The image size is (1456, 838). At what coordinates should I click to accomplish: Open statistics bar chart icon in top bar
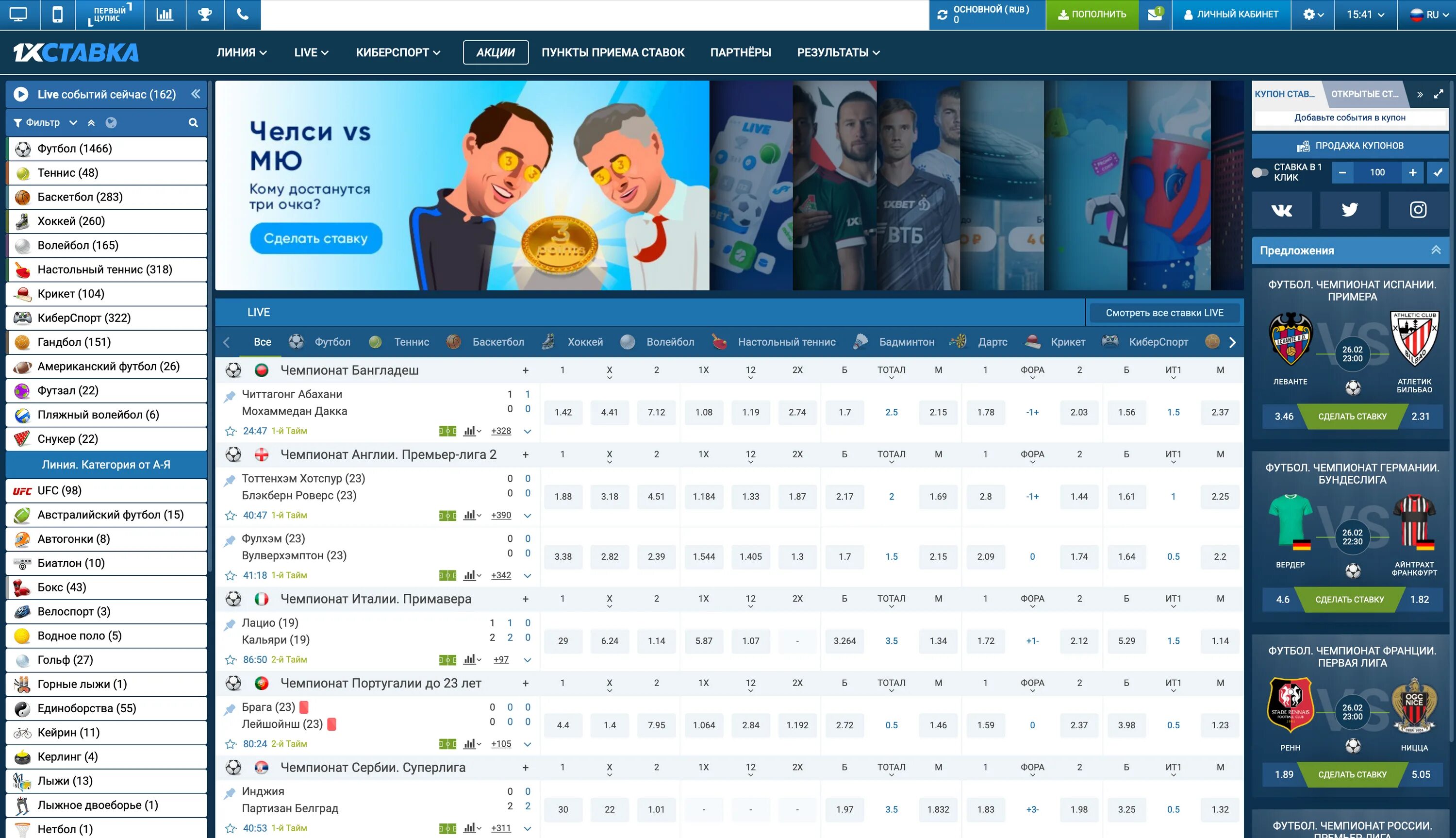pos(165,15)
